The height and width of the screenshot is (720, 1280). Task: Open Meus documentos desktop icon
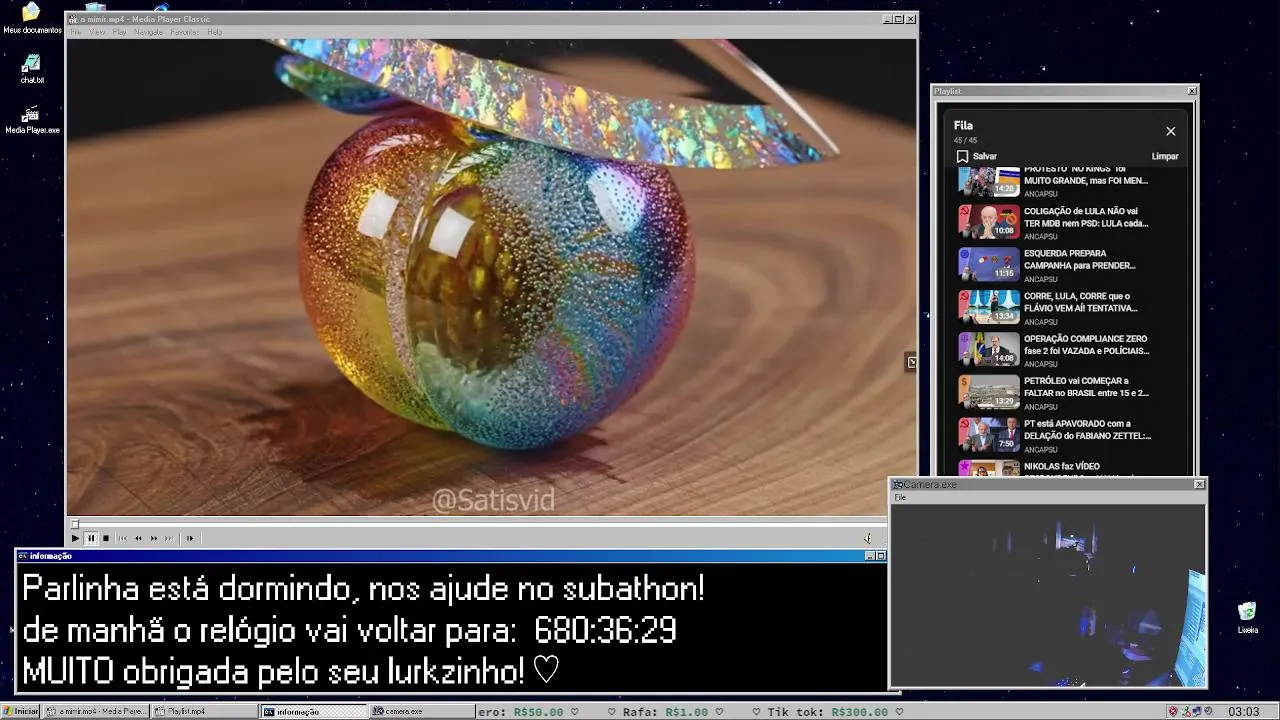(x=32, y=18)
